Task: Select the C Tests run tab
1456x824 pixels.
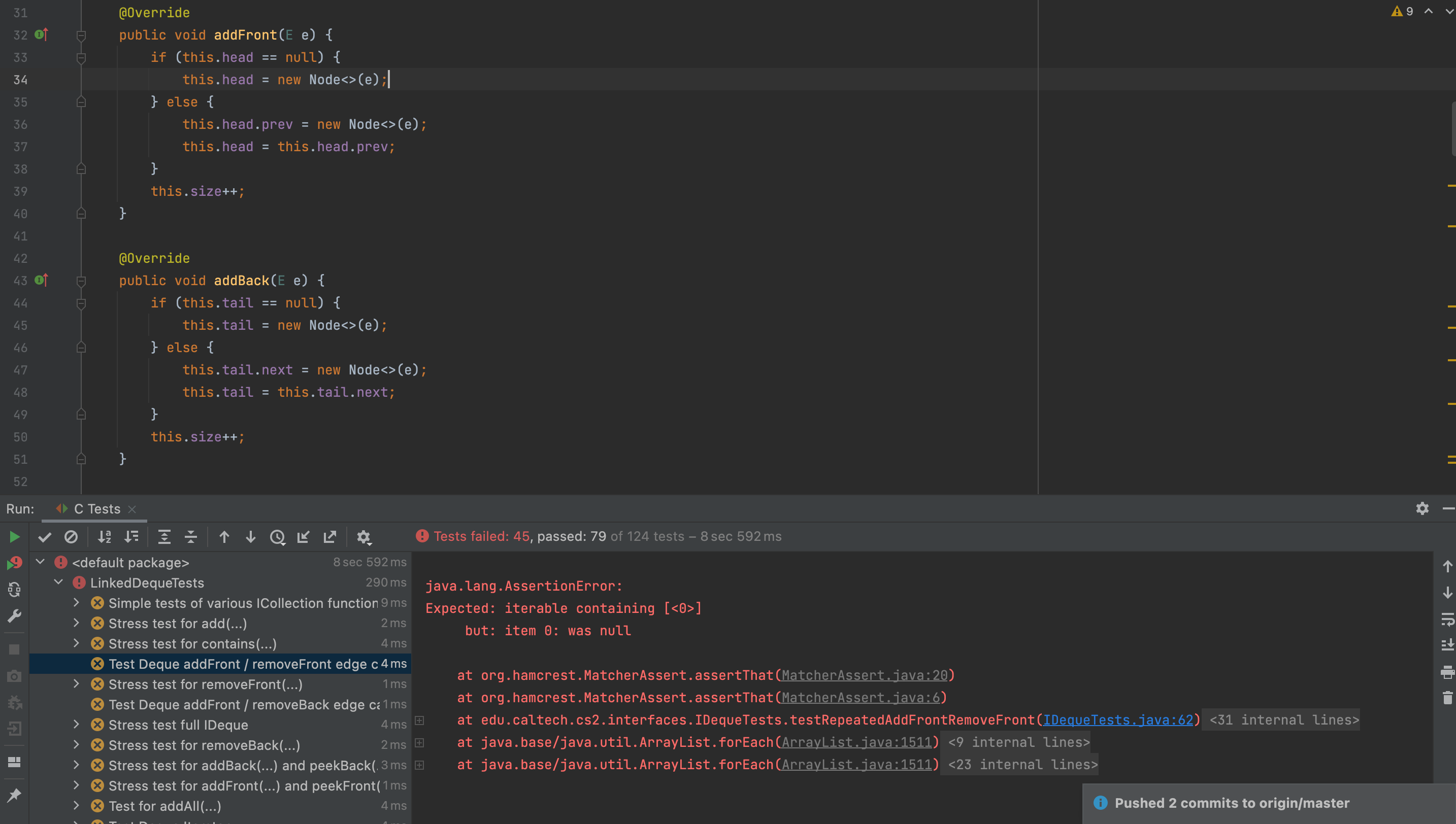Action: (96, 509)
